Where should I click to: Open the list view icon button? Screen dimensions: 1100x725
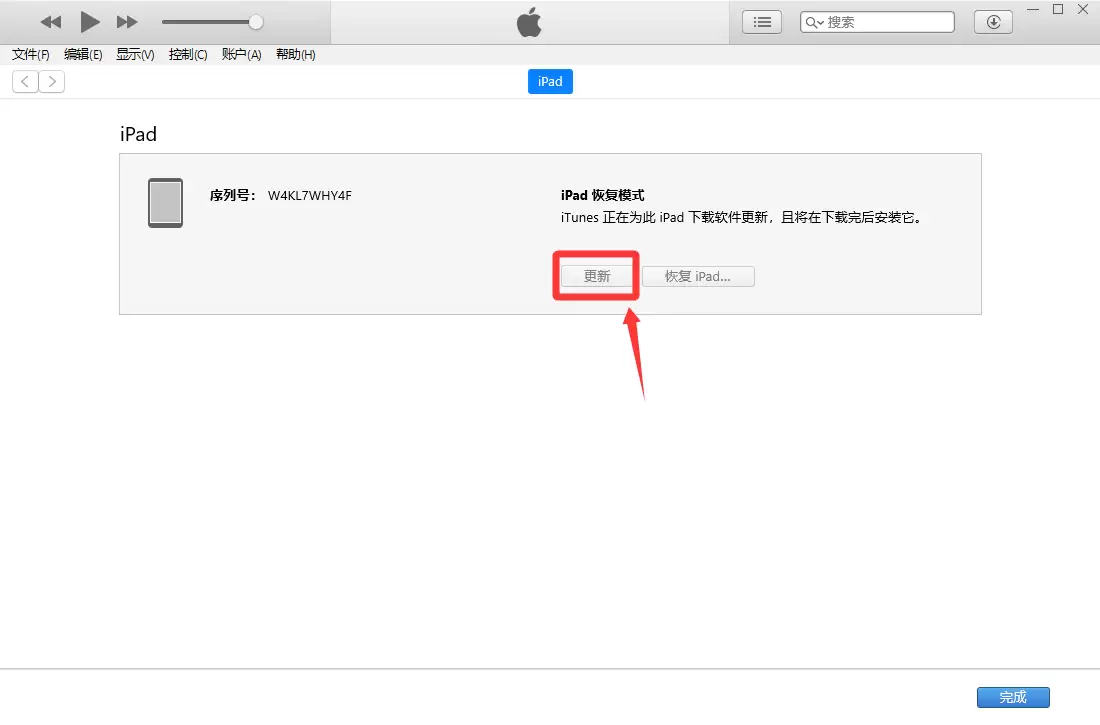pyautogui.click(x=762, y=22)
